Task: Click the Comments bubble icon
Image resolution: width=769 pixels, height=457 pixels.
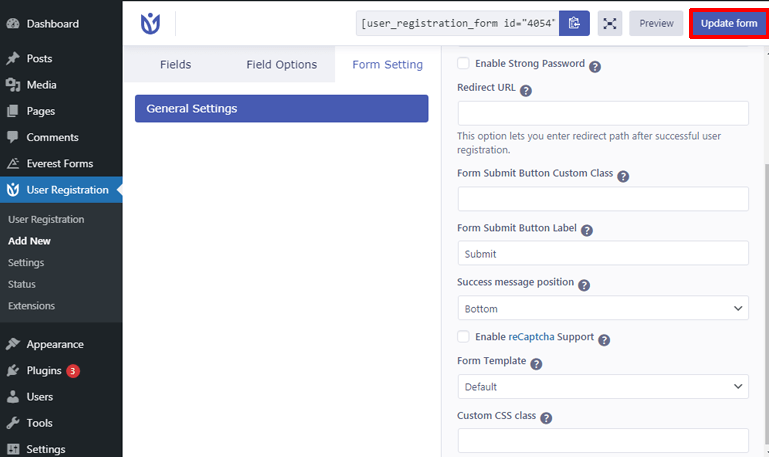Action: [13, 137]
